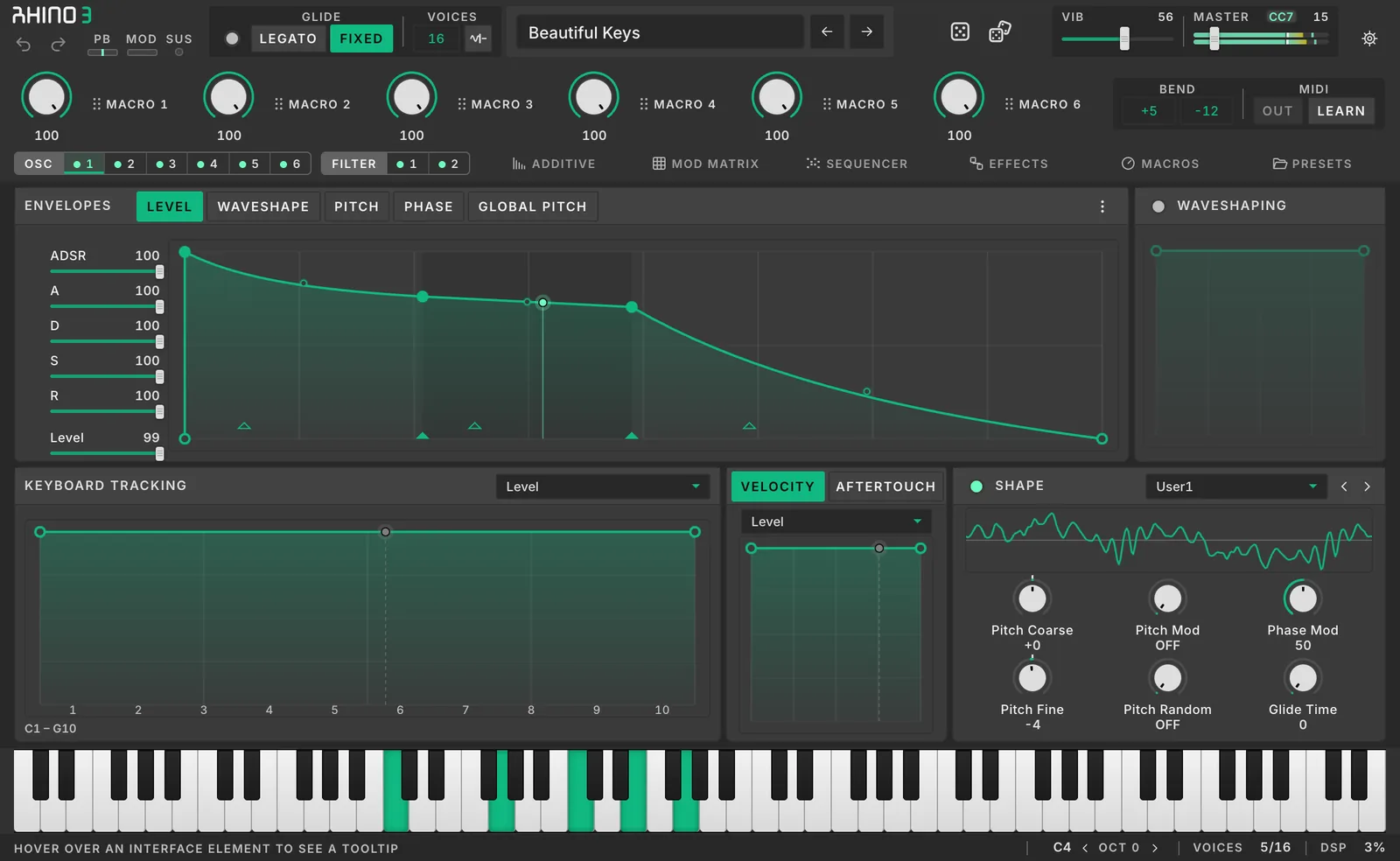Open Keyboard Tracking Level dropdown

(x=602, y=486)
